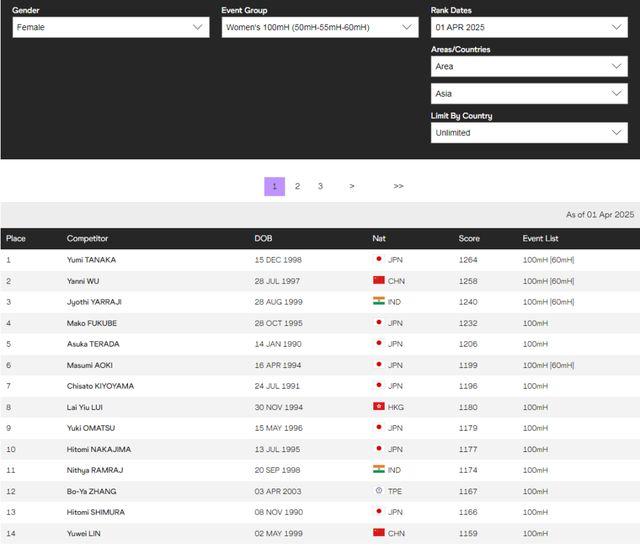This screenshot has width=640, height=548.
Task: Open the Rank Dates dropdown 01 APR 2025
Action: point(529,27)
